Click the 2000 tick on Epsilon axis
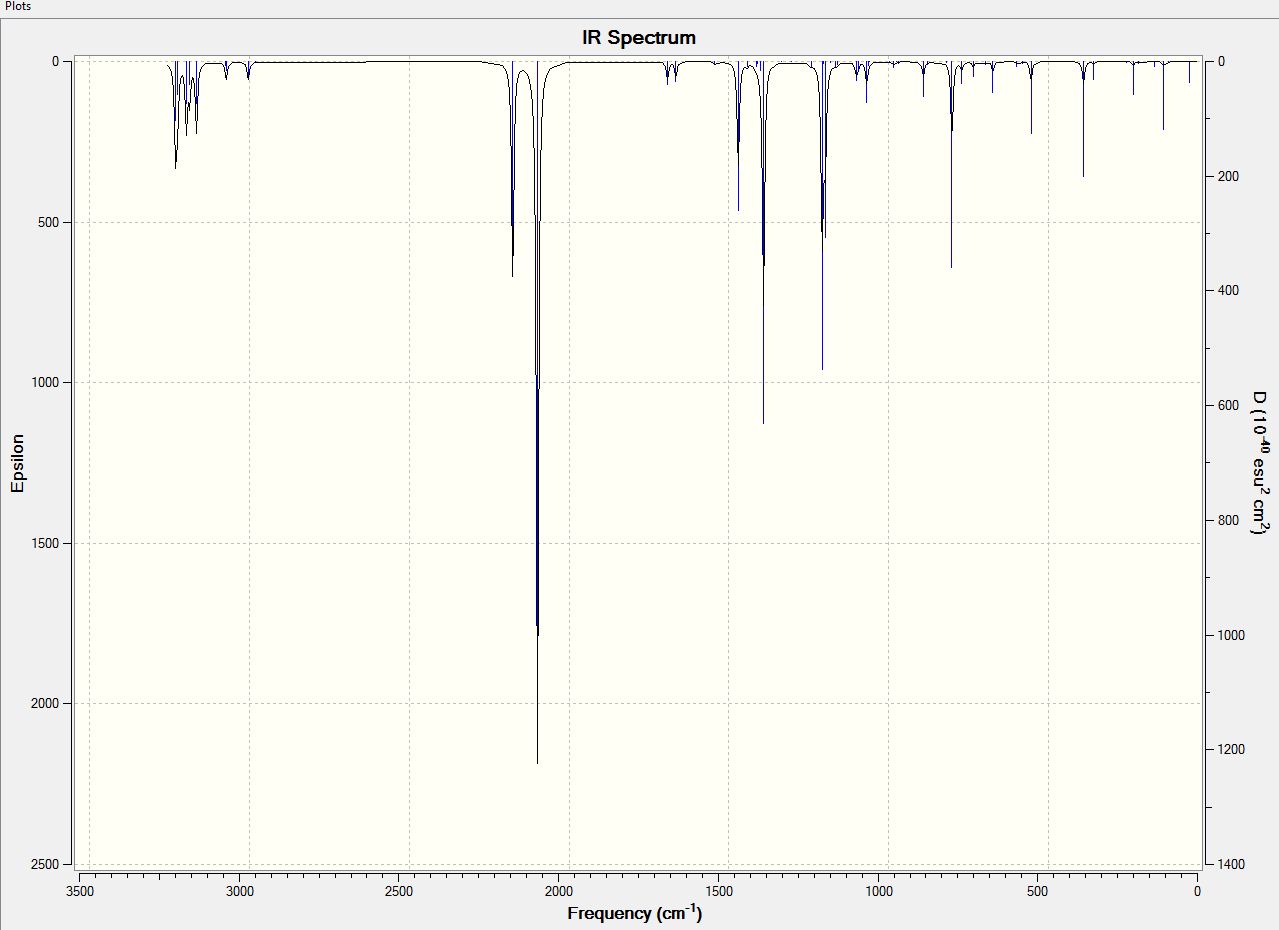1279x930 pixels. pyautogui.click(x=46, y=703)
